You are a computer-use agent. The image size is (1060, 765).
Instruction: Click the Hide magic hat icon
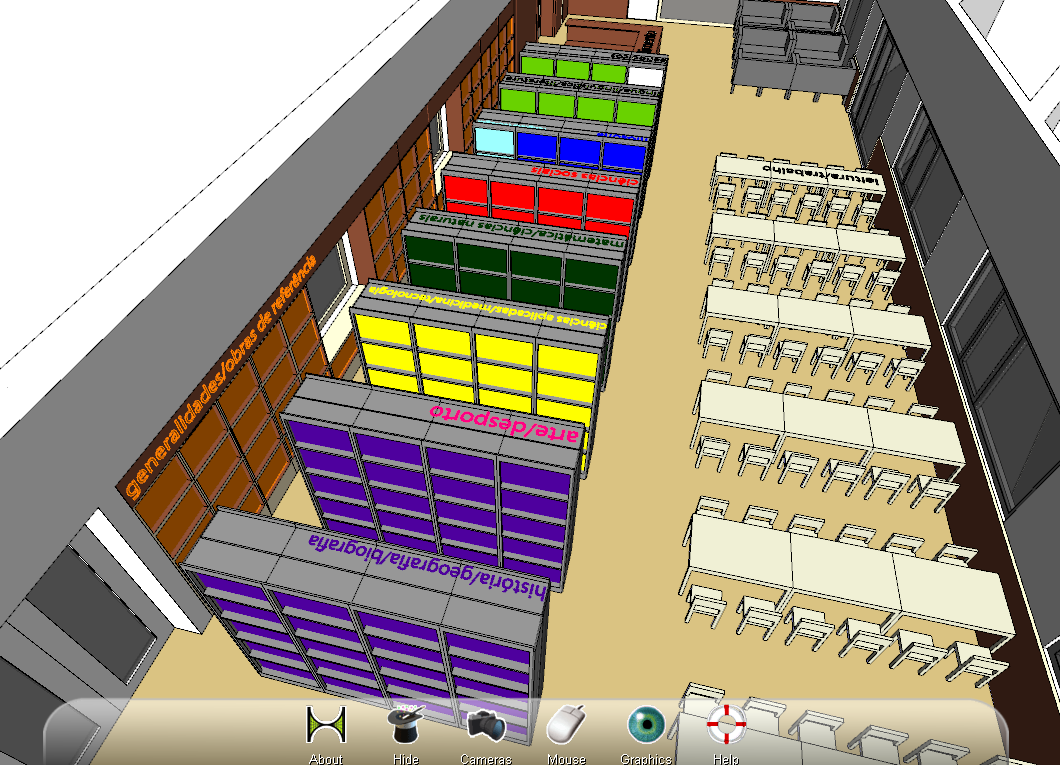click(x=406, y=724)
